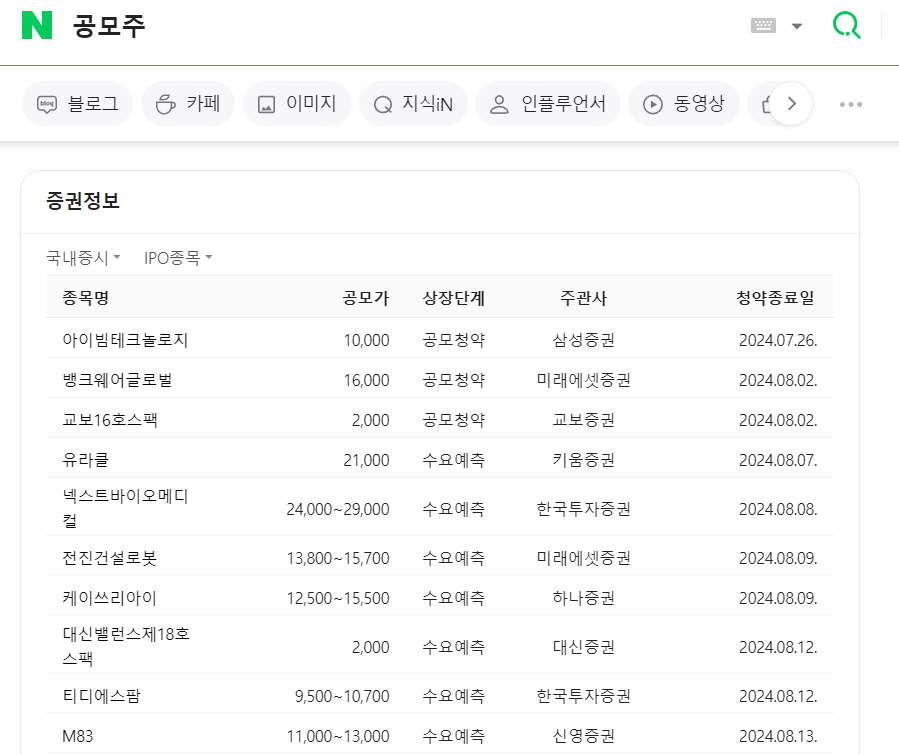Click price range 13,800~15,700

click(x=338, y=558)
